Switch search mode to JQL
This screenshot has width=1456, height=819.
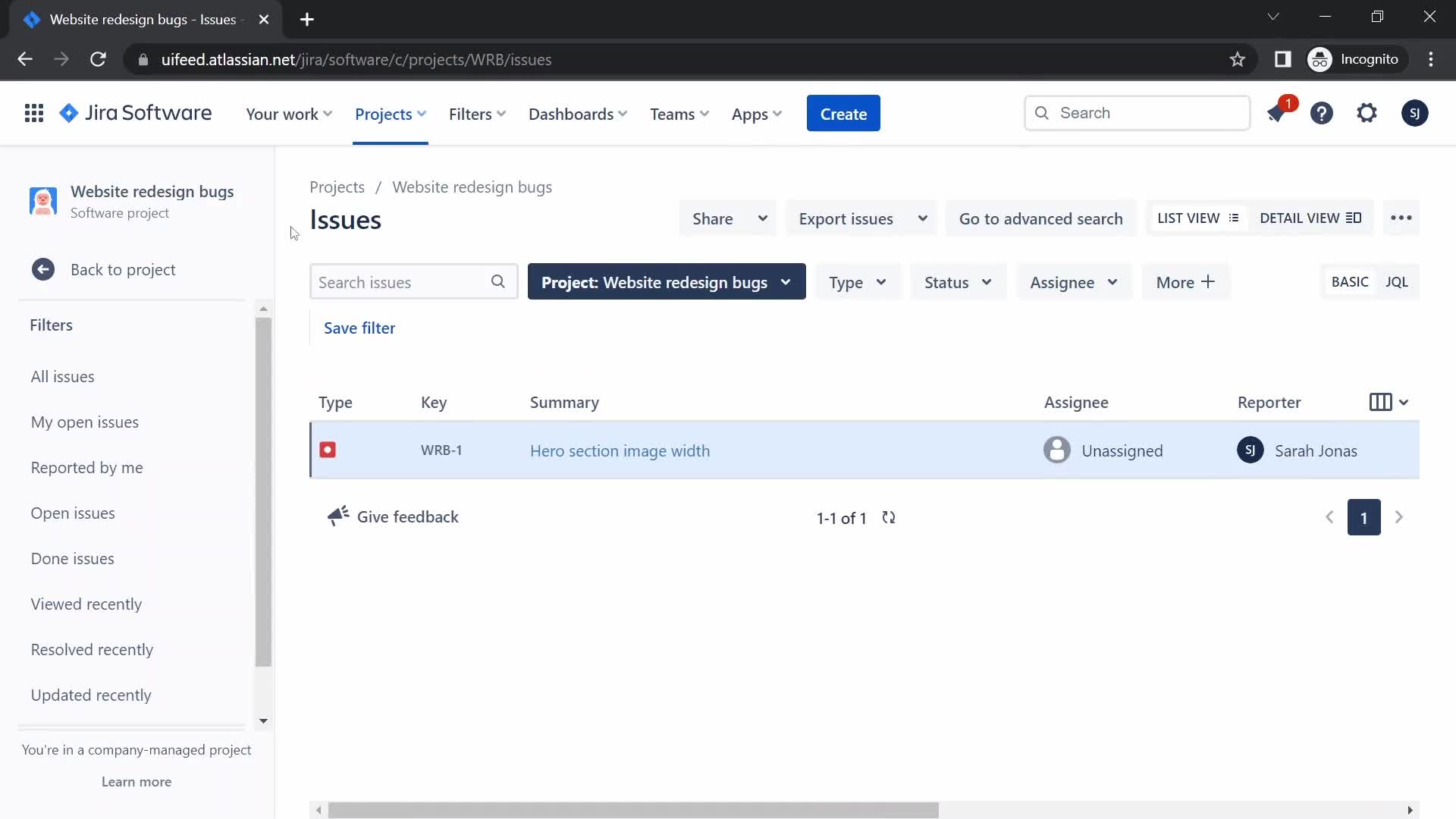click(1397, 282)
